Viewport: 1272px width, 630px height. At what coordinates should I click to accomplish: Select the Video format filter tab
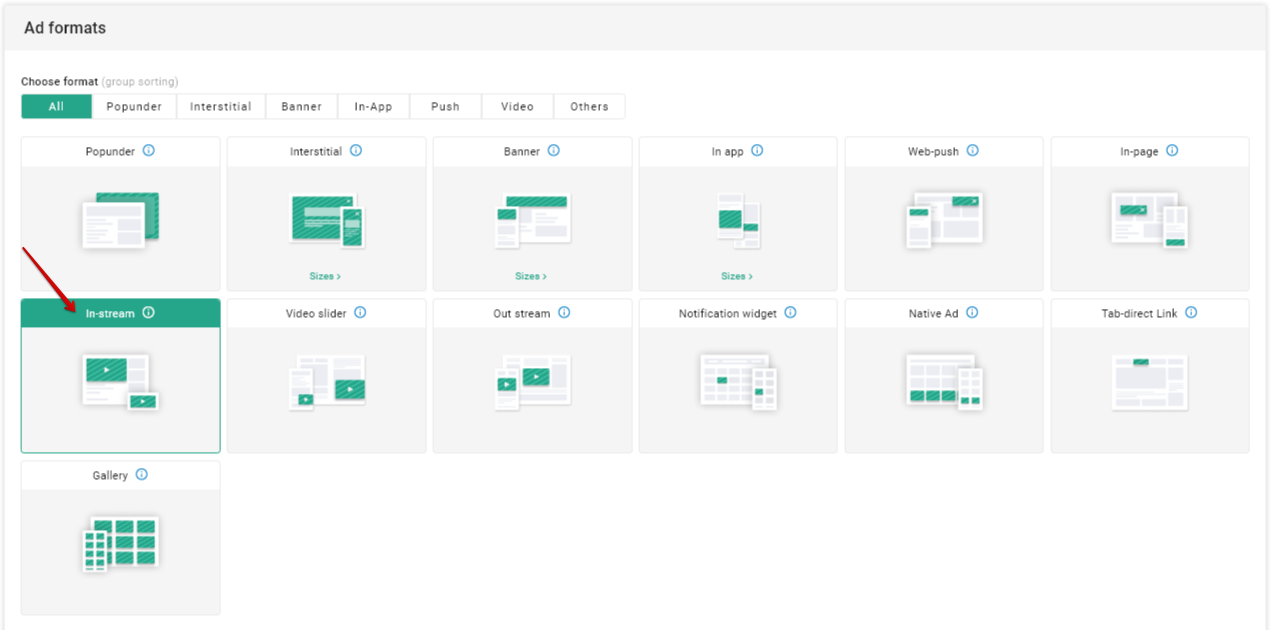(517, 107)
